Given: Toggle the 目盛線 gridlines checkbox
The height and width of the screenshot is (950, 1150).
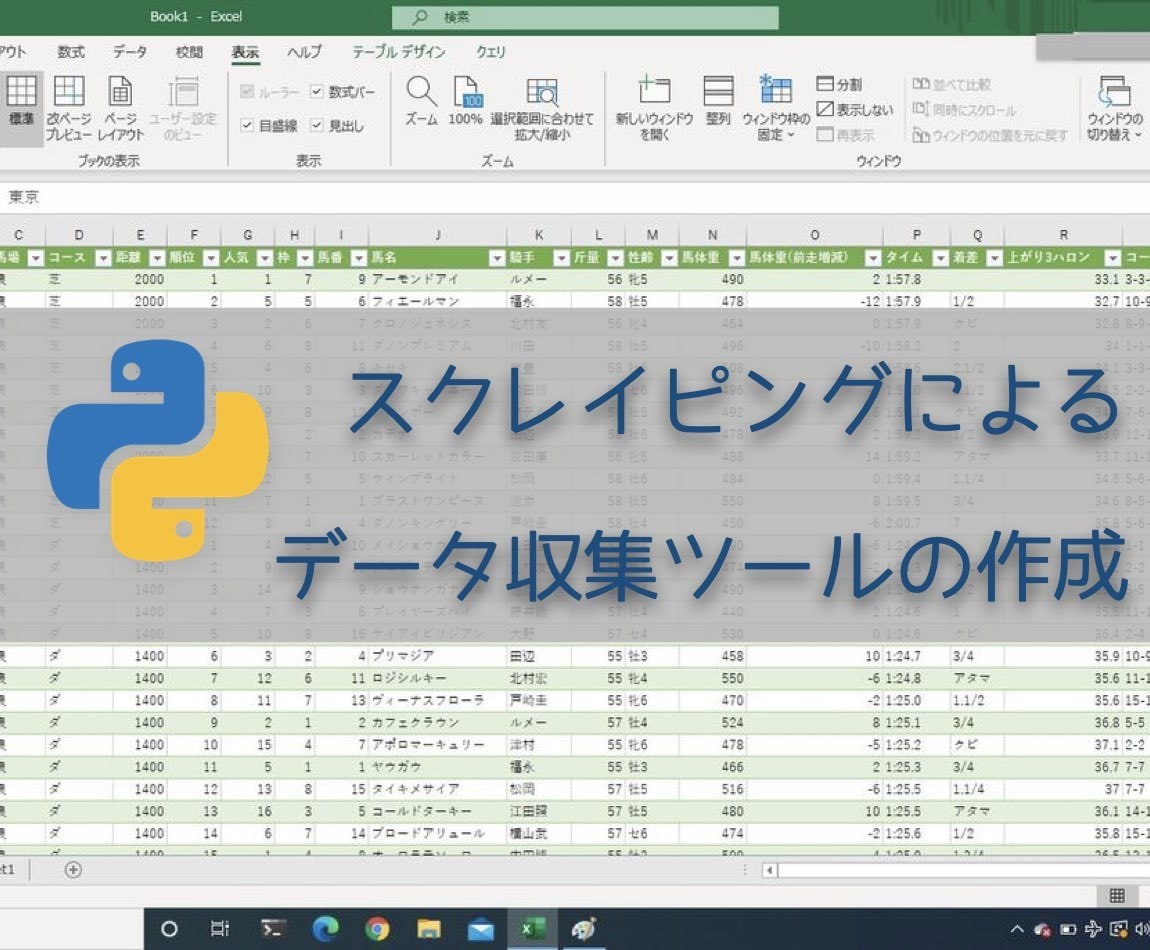Looking at the screenshot, I should coord(246,125).
